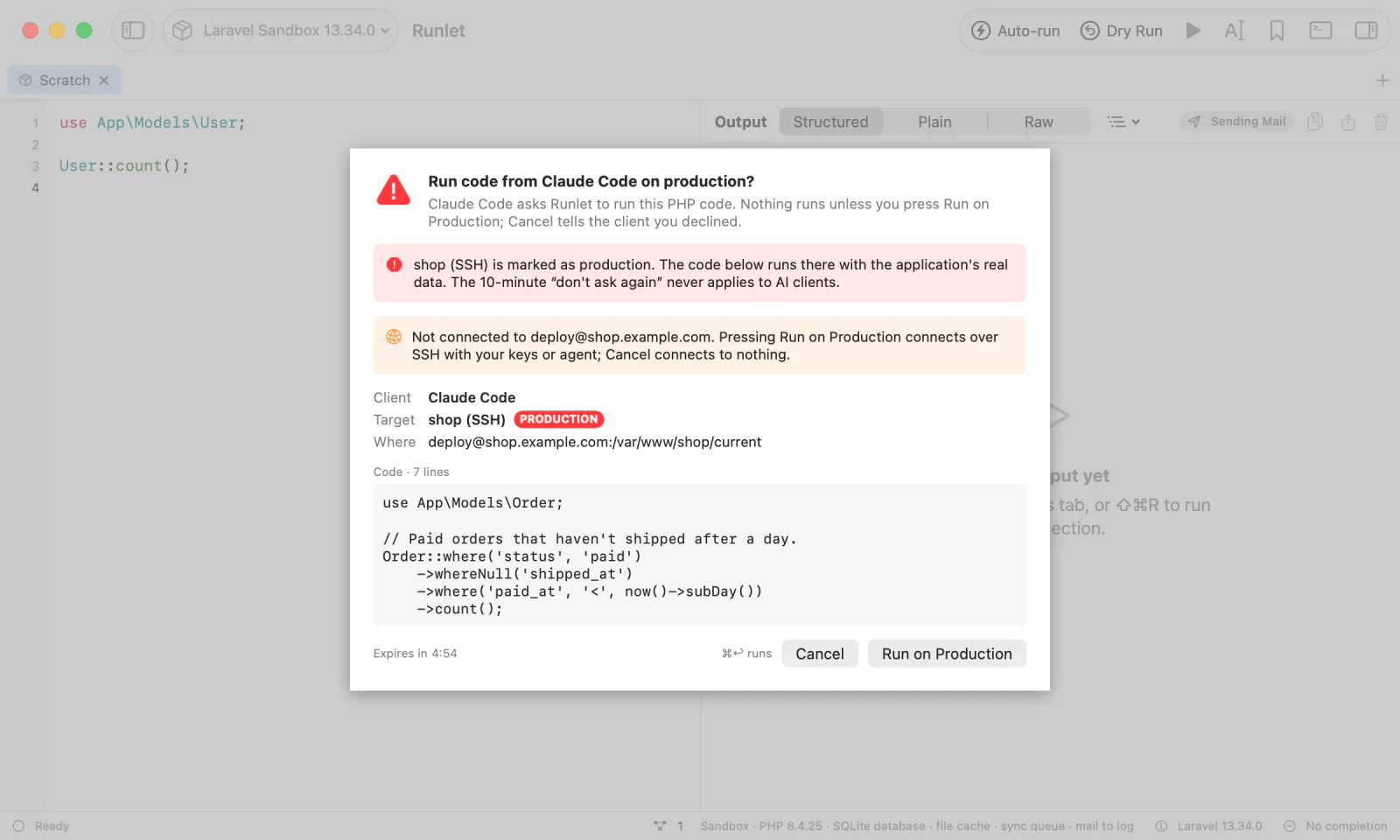Click the red exclamation icon in production alert

[395, 264]
